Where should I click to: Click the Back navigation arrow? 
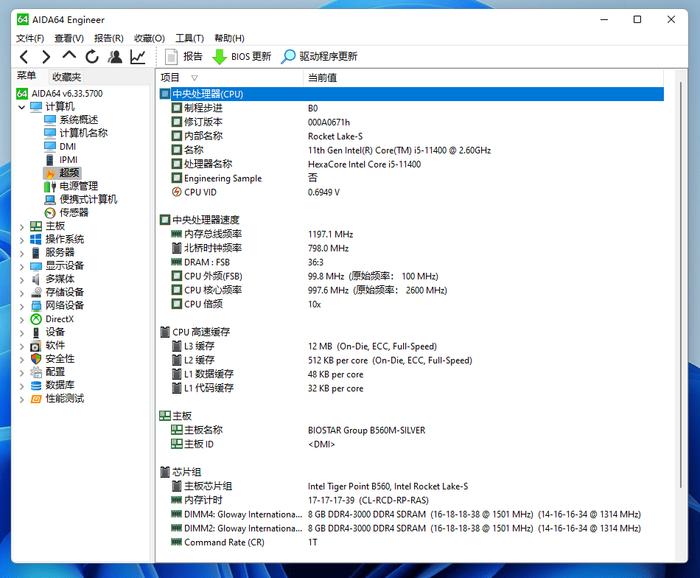pyautogui.click(x=24, y=57)
